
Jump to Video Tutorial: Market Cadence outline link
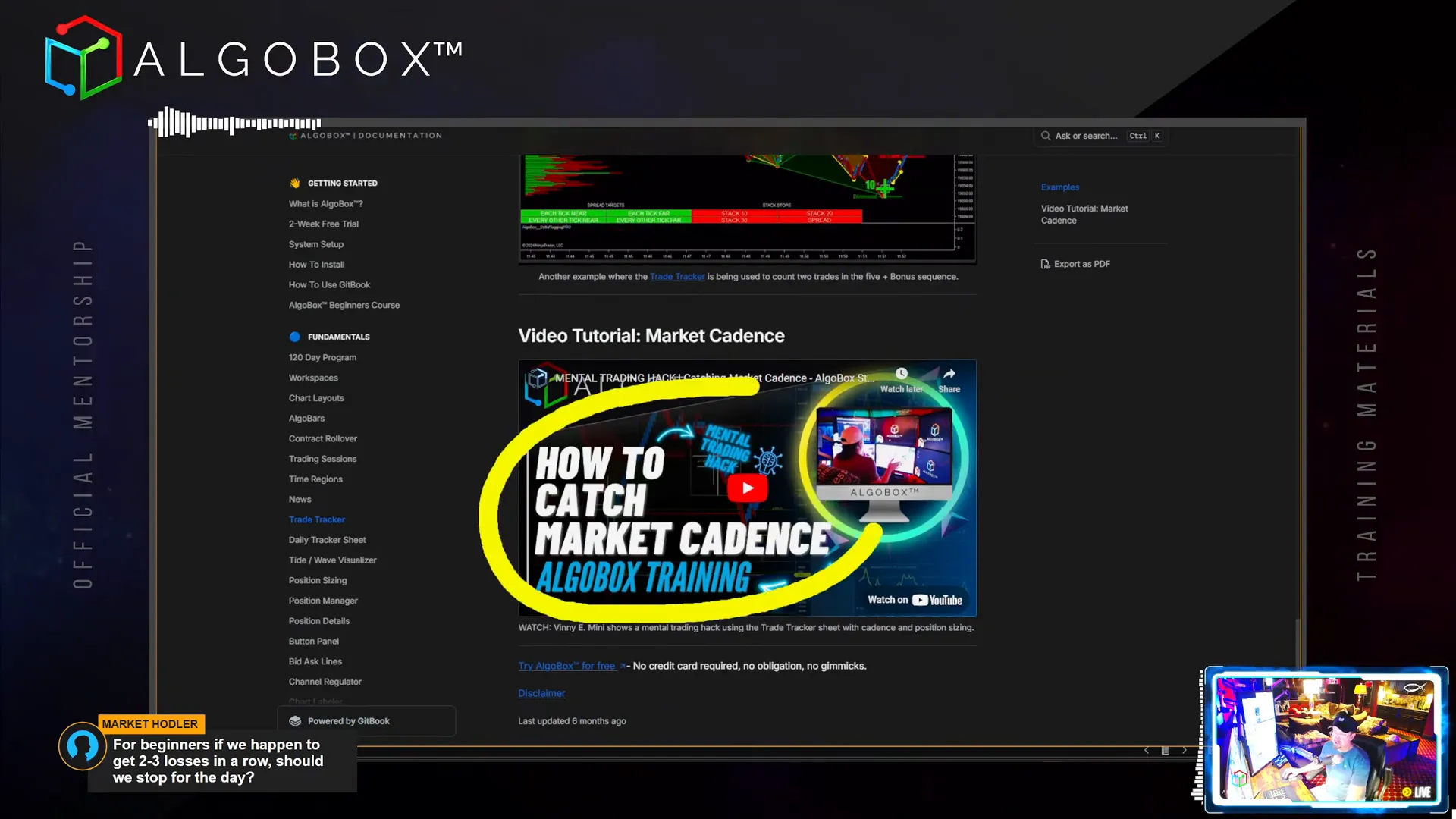point(1084,215)
